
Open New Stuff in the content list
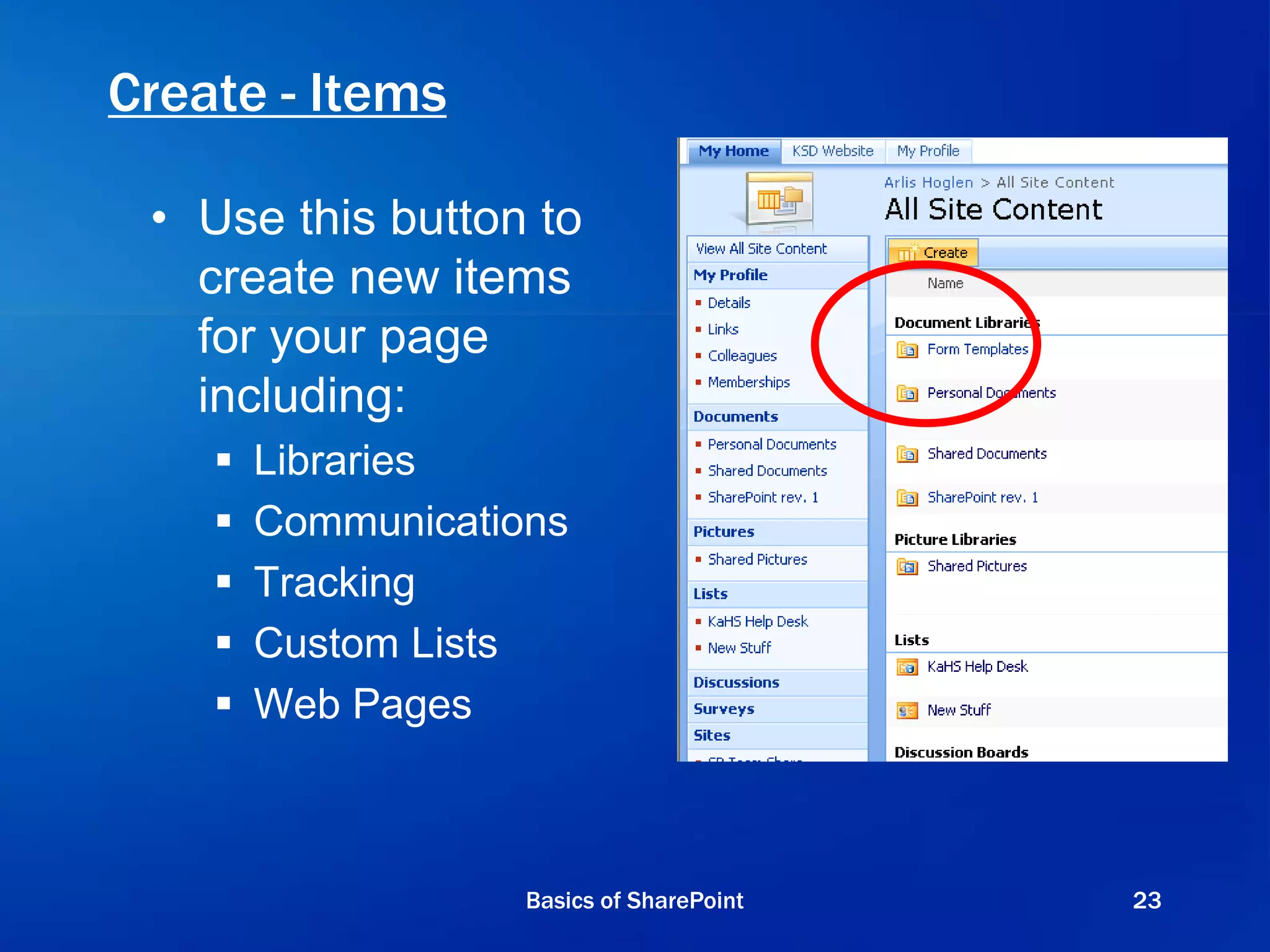click(x=959, y=710)
